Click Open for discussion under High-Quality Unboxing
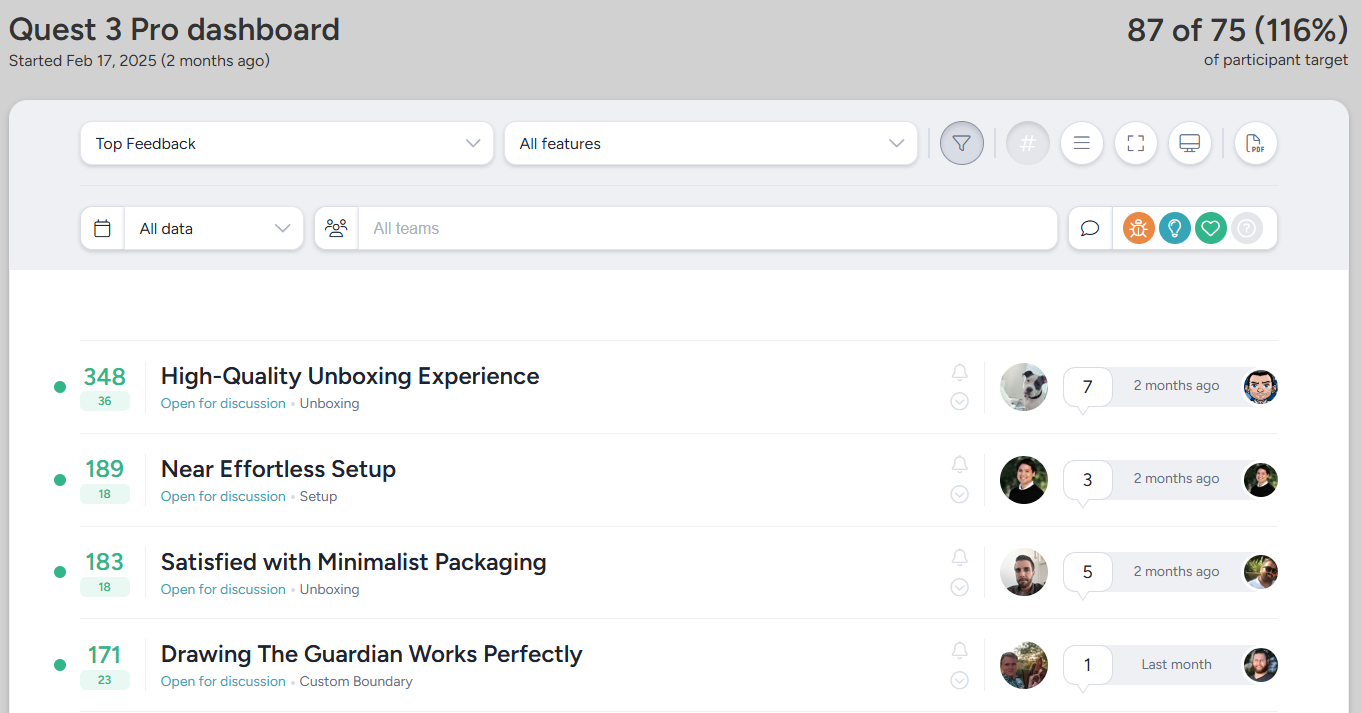The image size is (1362, 713). pos(223,404)
